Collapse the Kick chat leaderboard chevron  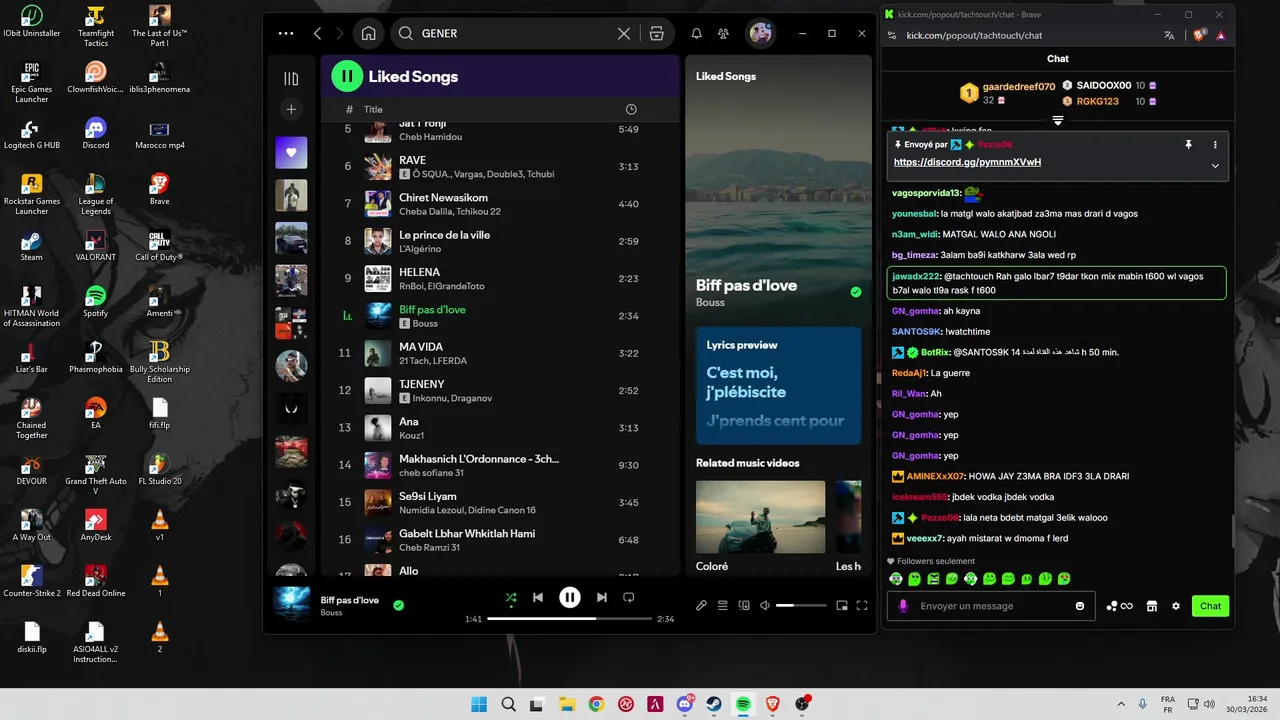pyautogui.click(x=1057, y=120)
